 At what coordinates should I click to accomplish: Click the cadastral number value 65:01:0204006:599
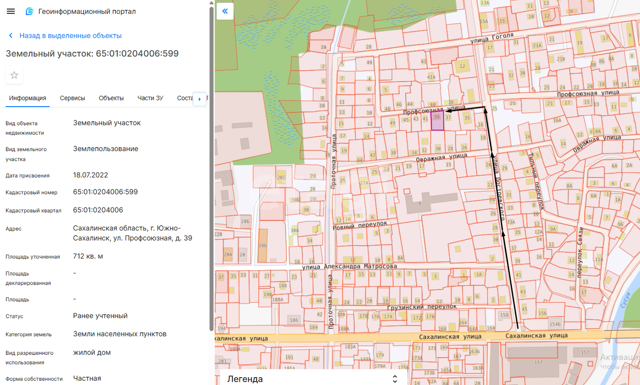pyautogui.click(x=105, y=192)
